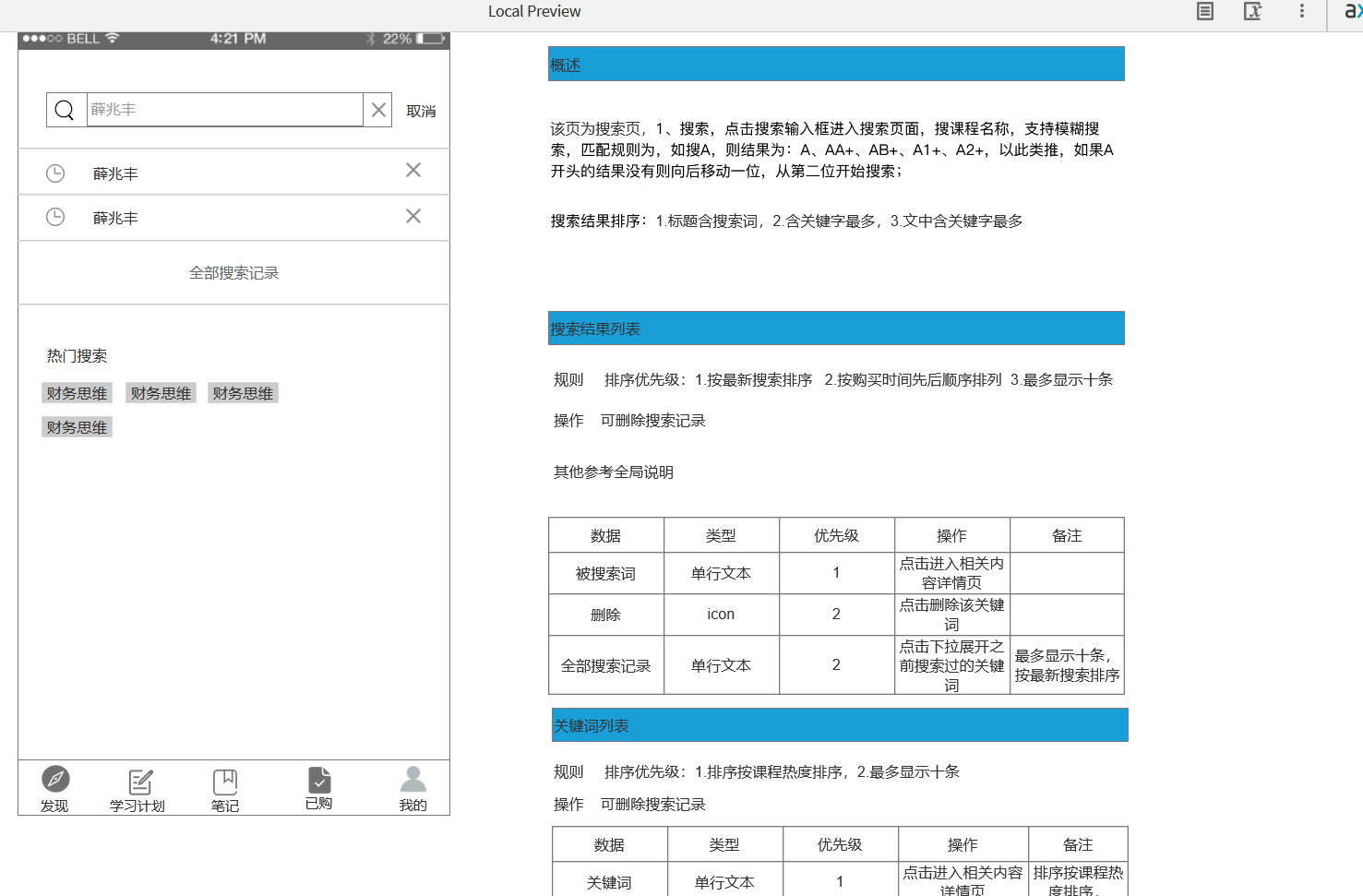Click the icon type table cell
This screenshot has width=1363, height=896.
click(722, 615)
